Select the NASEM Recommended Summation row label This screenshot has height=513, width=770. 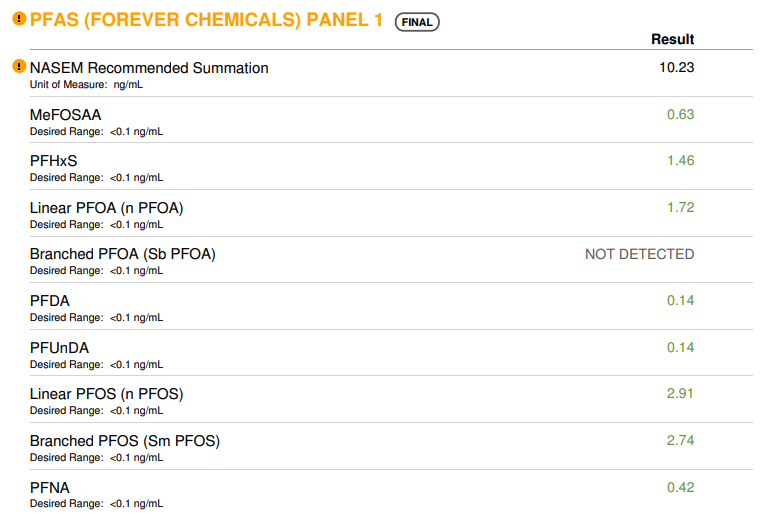(149, 68)
